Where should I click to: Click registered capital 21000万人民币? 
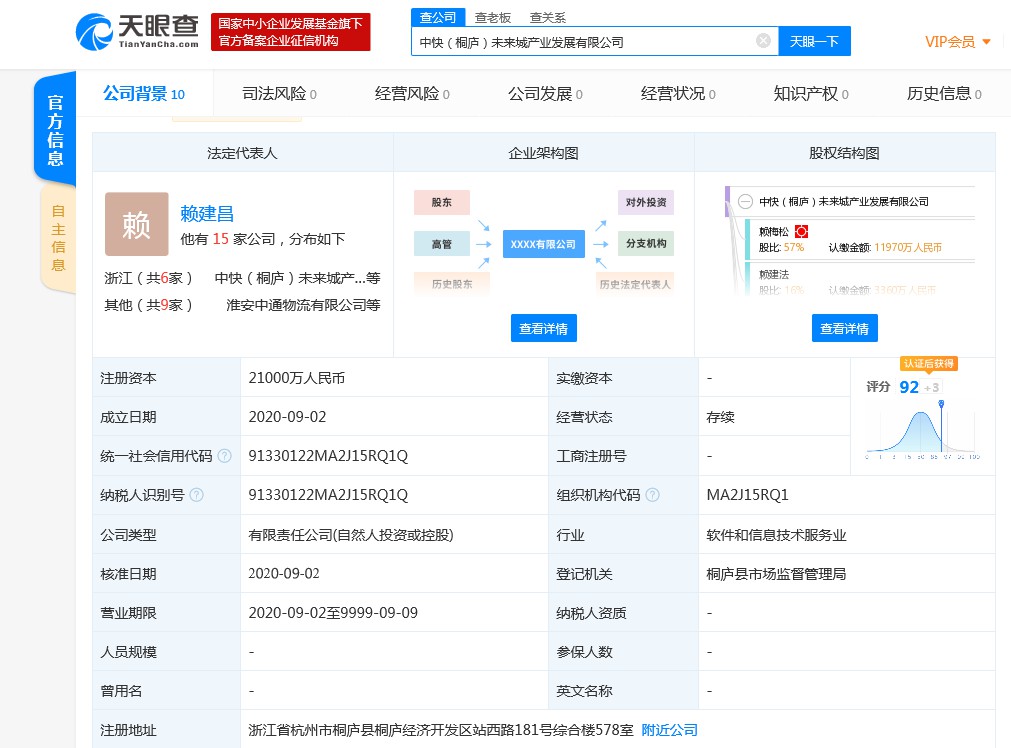297,378
